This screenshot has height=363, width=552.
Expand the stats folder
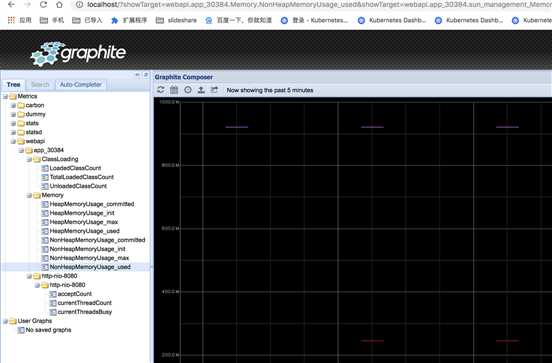pos(13,123)
